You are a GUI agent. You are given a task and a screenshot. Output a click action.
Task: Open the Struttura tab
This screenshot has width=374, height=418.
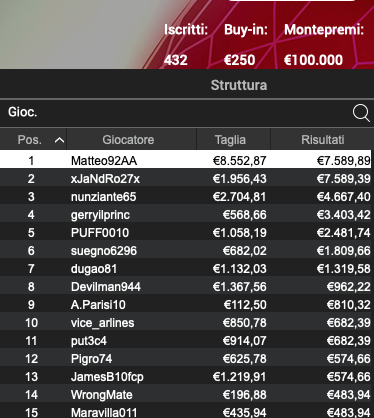pos(239,85)
